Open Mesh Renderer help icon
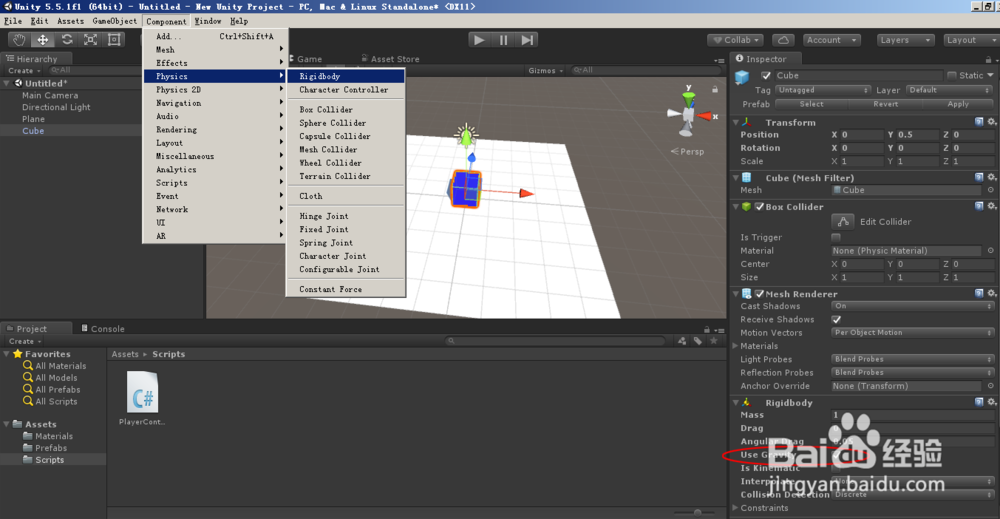The image size is (1000, 519). (x=979, y=293)
